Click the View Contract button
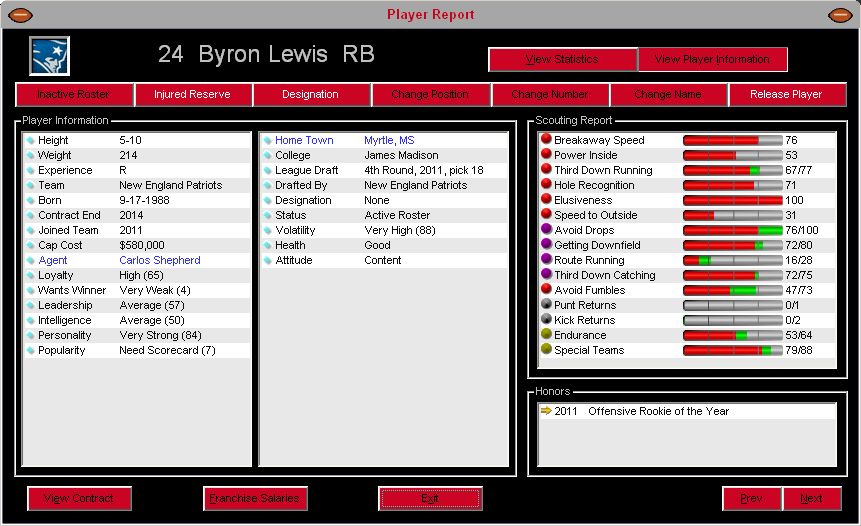The width and height of the screenshot is (861, 526). [79, 498]
